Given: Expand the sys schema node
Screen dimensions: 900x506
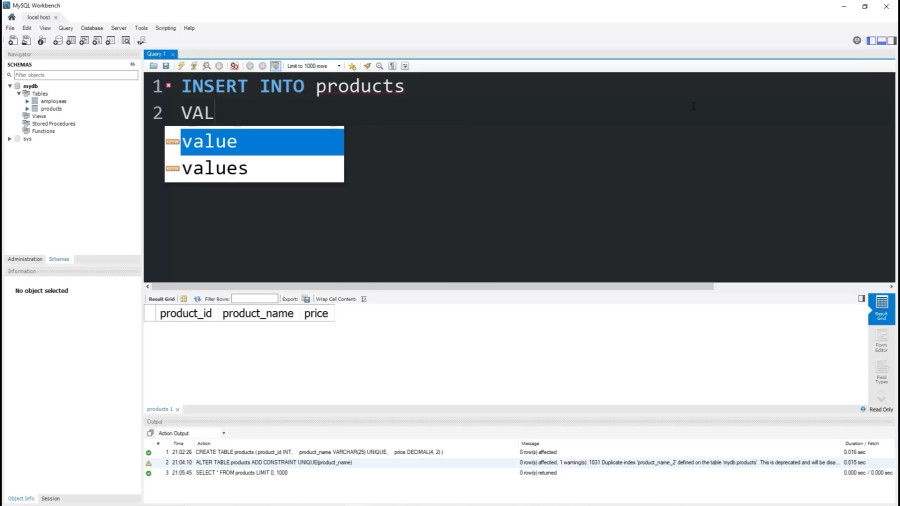Looking at the screenshot, I should click(10, 139).
